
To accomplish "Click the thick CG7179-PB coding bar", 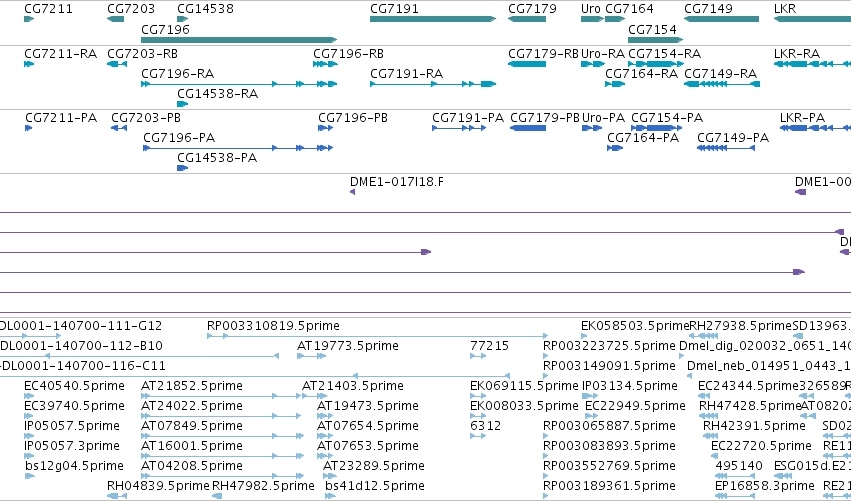I will point(528,128).
